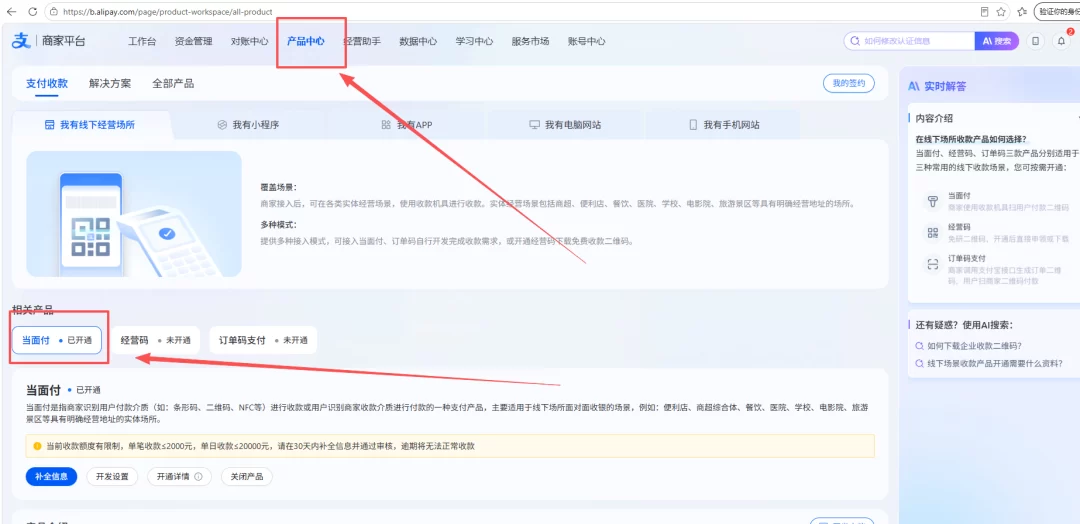Reload the page with the refresh icon
Screen dimensions: 1080x524
pyautogui.click(x=32, y=12)
